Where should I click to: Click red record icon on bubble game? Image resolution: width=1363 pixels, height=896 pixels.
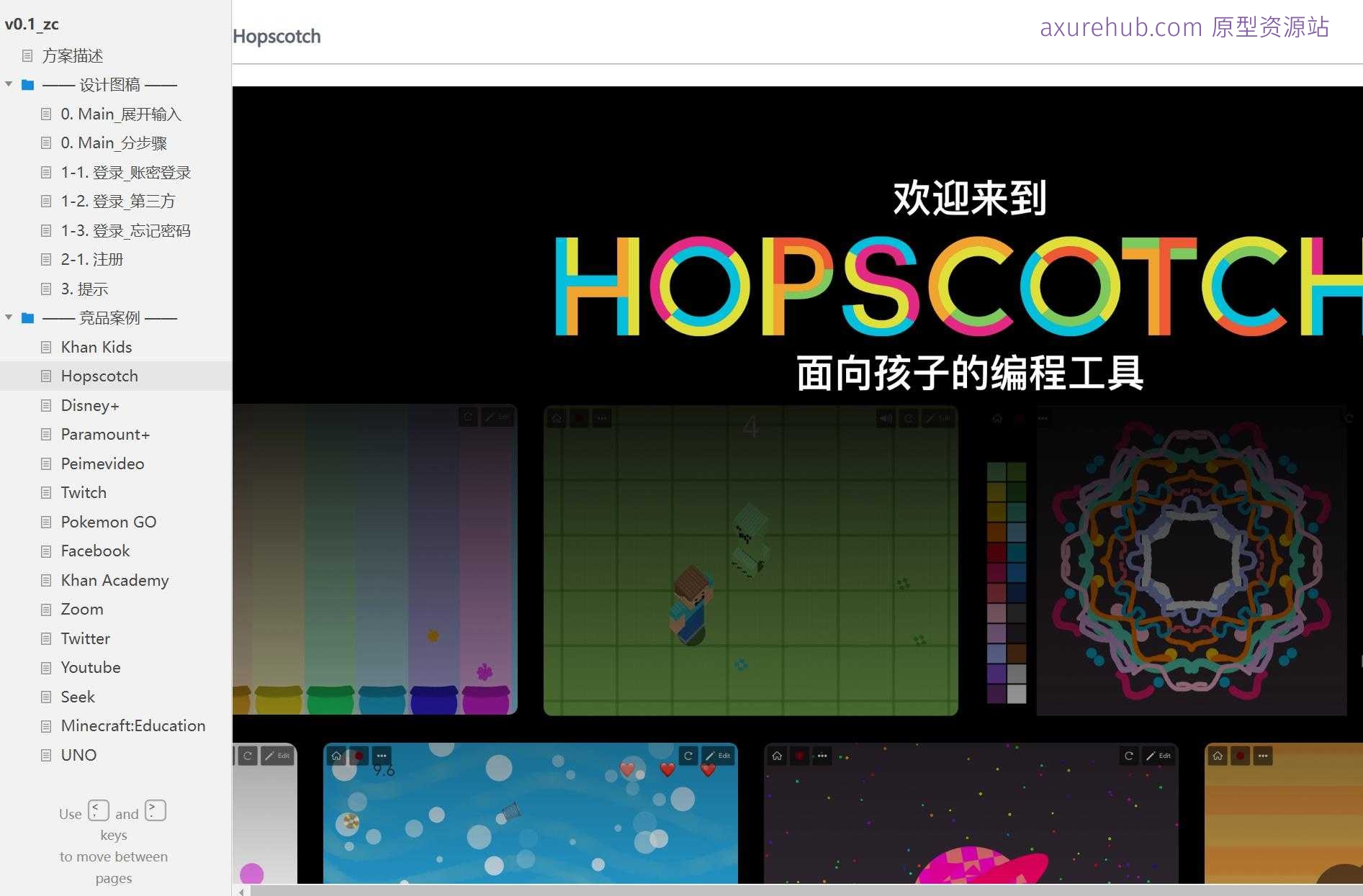[x=359, y=756]
